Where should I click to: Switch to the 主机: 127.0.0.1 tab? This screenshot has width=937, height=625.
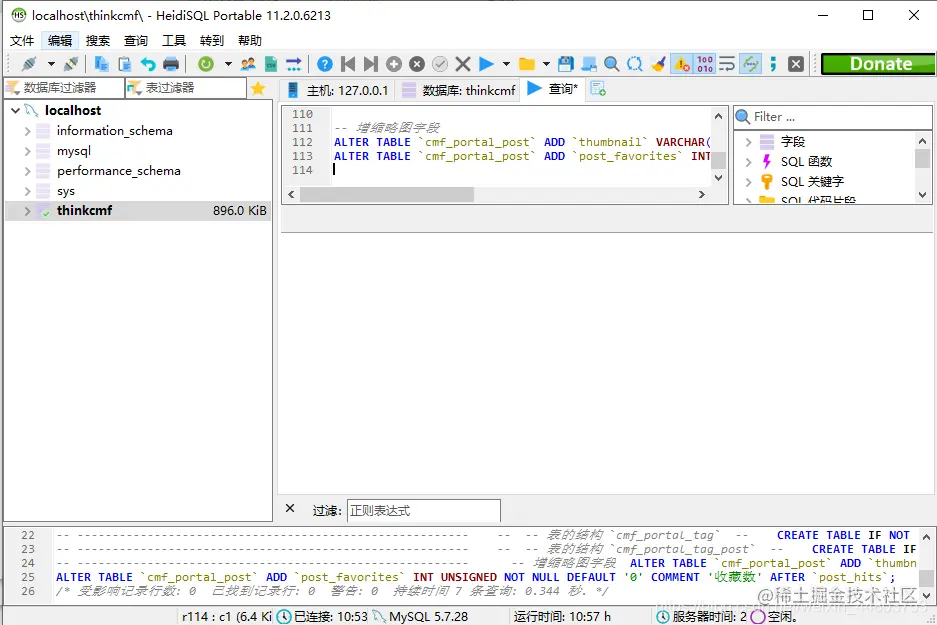coord(338,90)
